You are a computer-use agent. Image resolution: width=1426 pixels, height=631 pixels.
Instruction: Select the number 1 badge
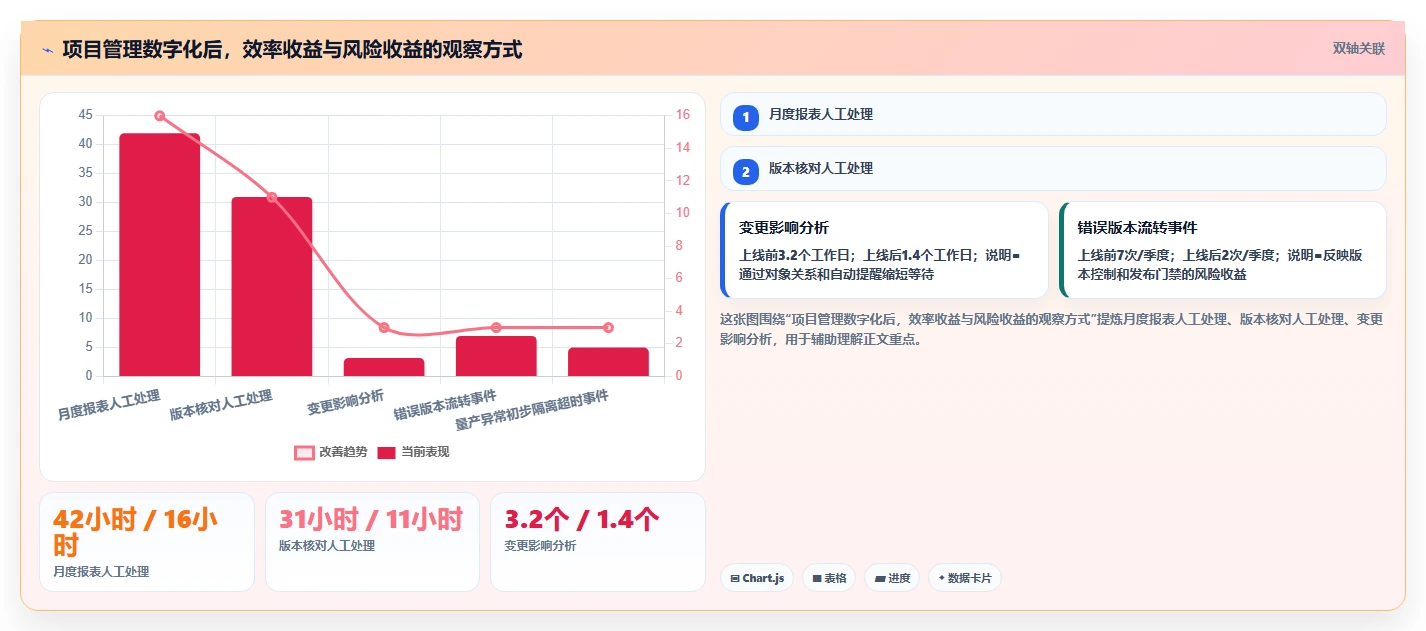pos(746,117)
